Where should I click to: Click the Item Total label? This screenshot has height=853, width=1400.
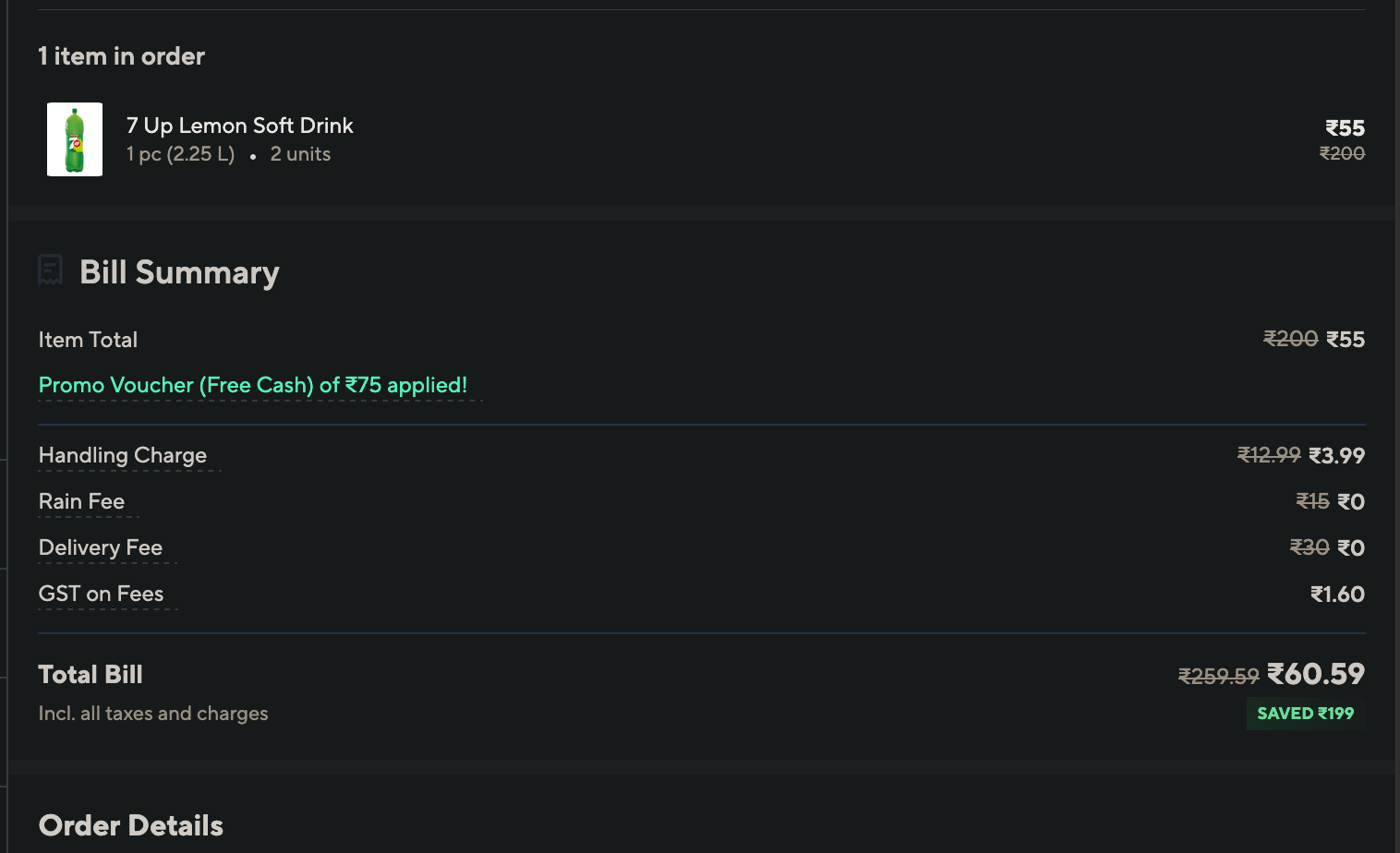click(x=88, y=340)
